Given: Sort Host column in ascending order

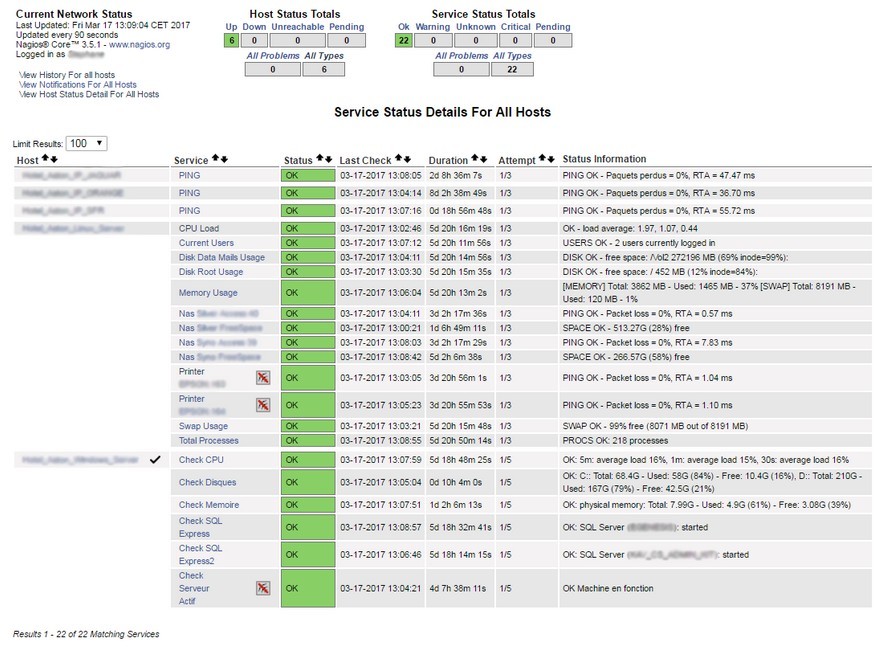Looking at the screenshot, I should 45,159.
